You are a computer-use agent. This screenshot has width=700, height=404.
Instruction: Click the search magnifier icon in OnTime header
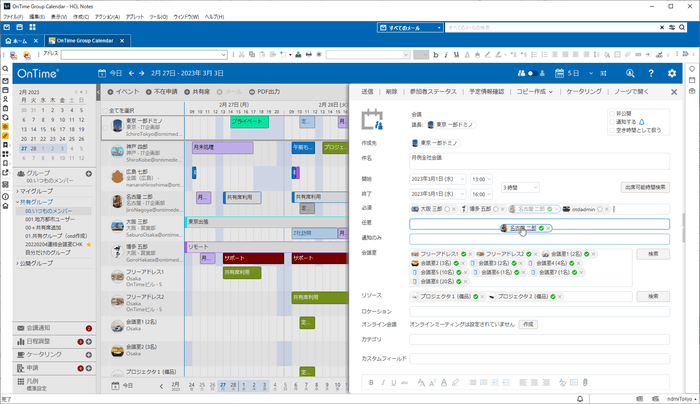click(628, 73)
